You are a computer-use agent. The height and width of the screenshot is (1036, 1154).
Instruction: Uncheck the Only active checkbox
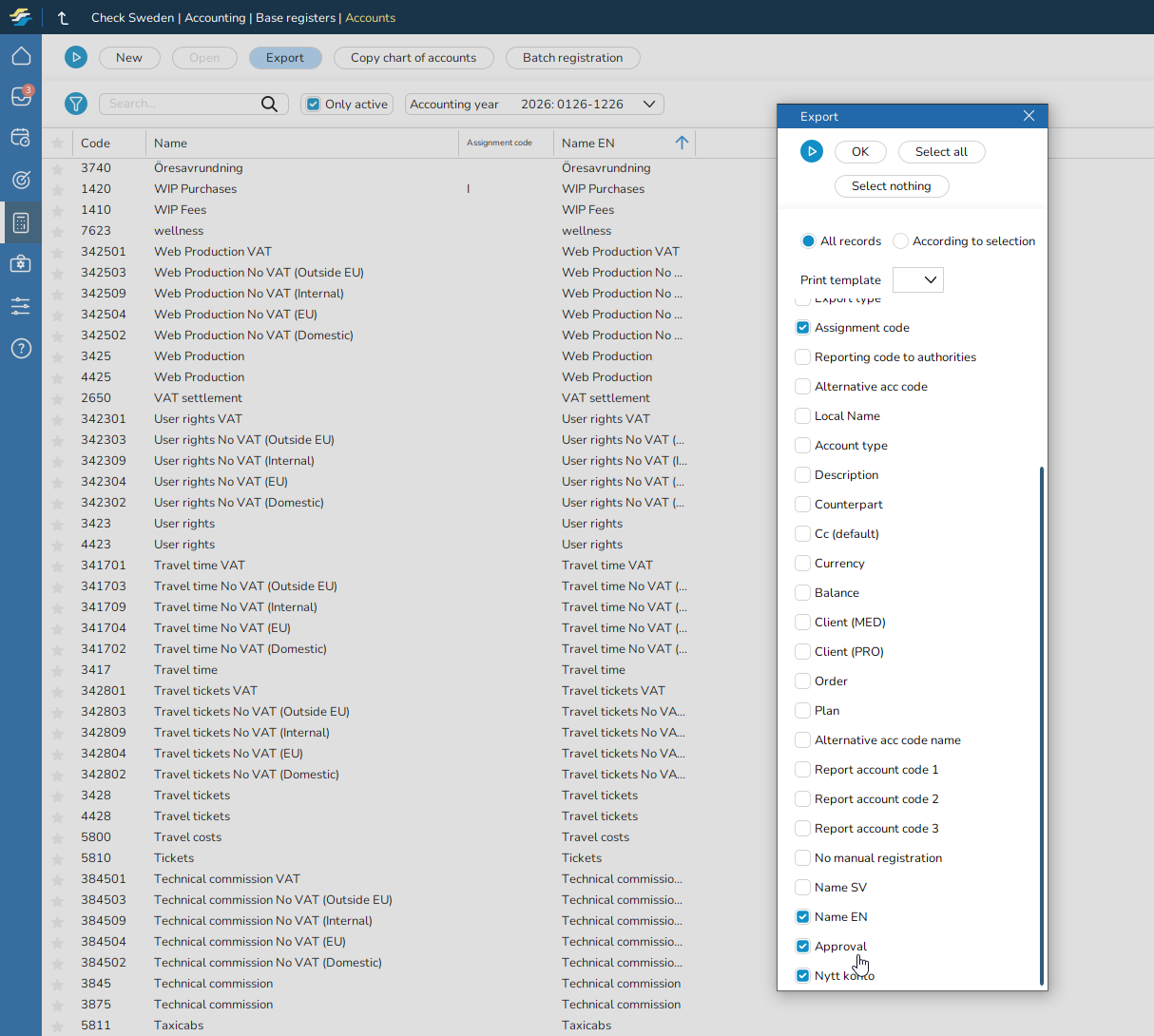[x=314, y=105]
